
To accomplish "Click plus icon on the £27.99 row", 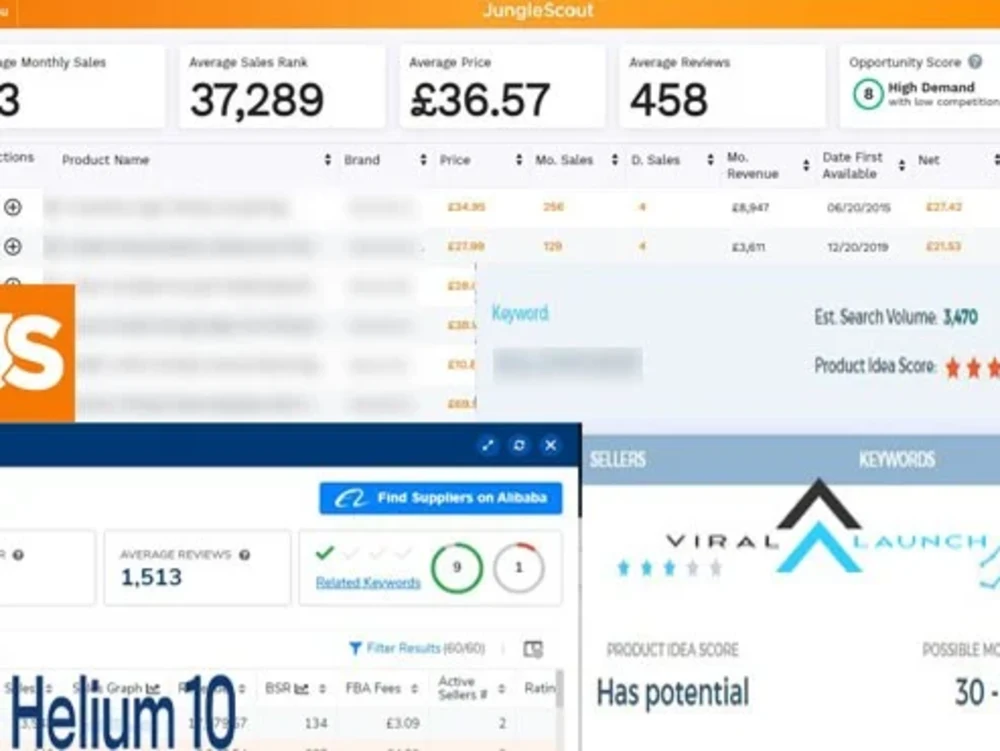I will [13, 247].
